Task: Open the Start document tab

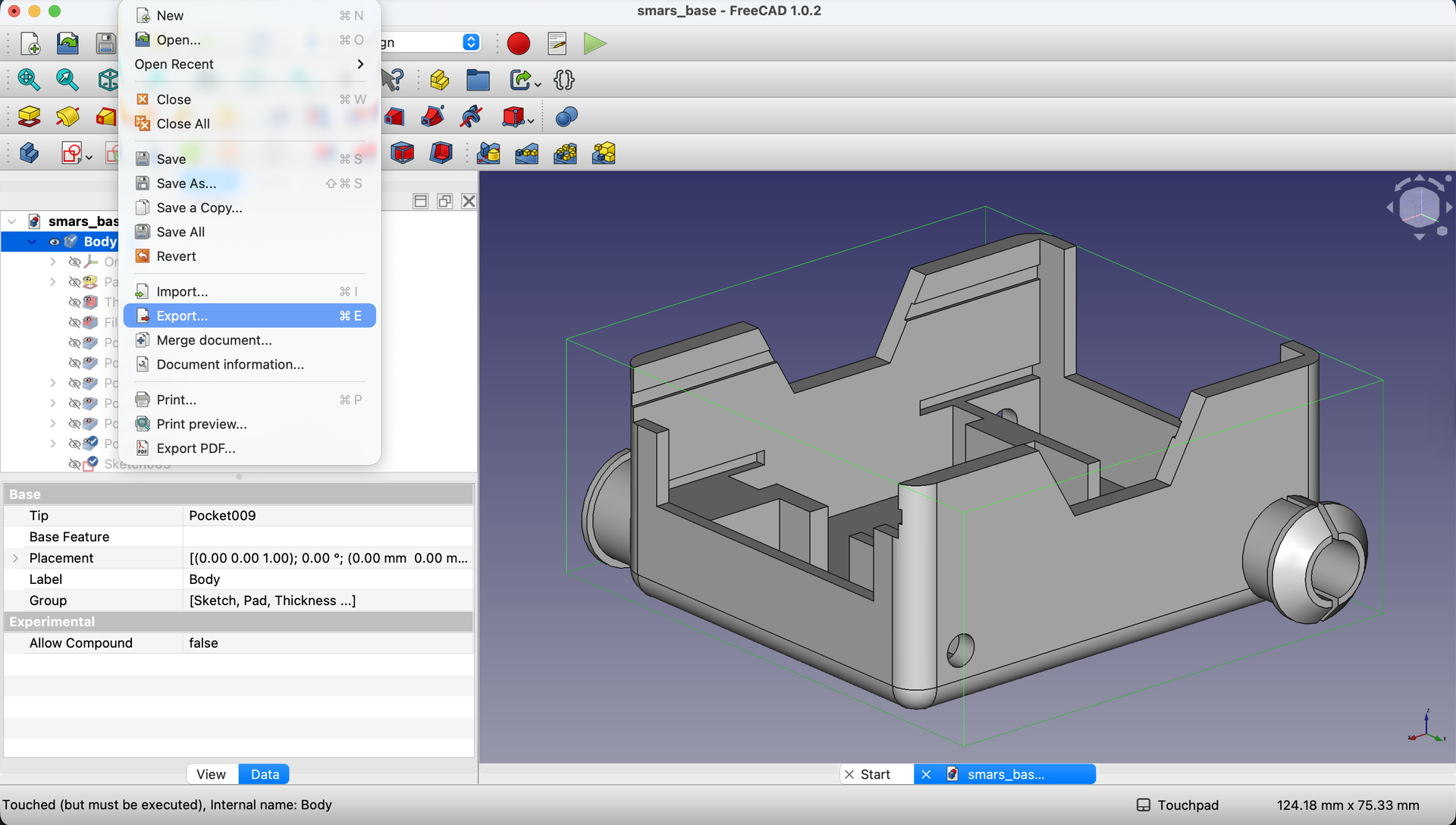Action: [876, 774]
